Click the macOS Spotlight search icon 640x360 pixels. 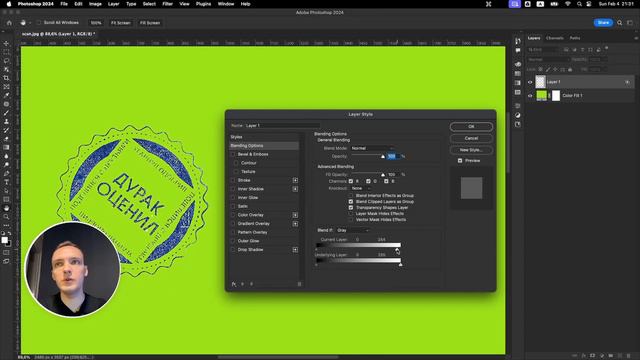tap(579, 4)
